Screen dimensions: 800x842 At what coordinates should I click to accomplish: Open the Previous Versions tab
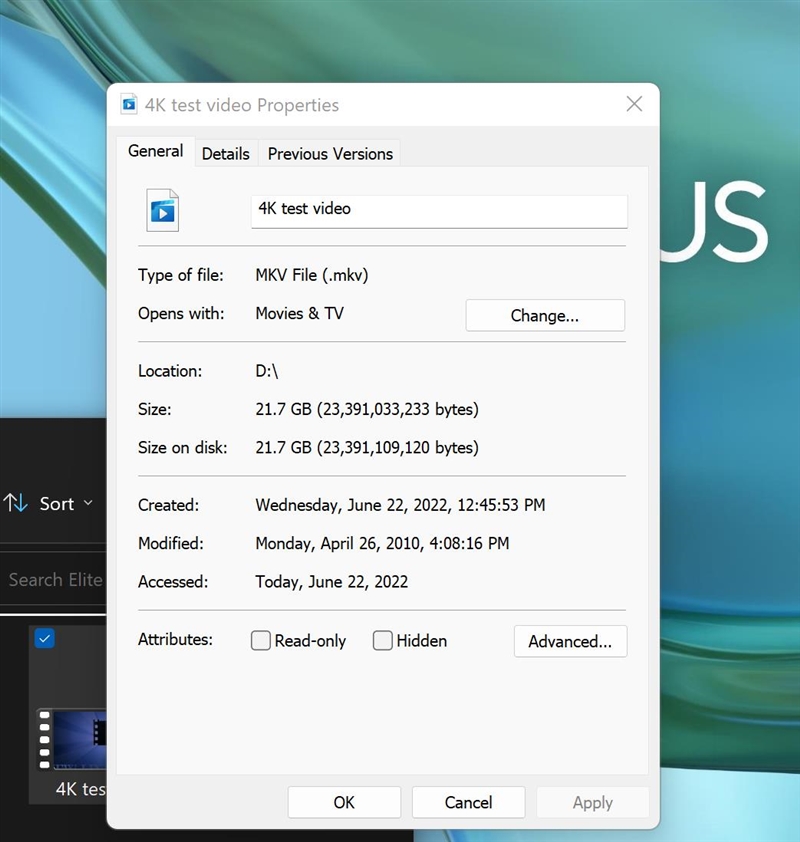pyautogui.click(x=330, y=154)
